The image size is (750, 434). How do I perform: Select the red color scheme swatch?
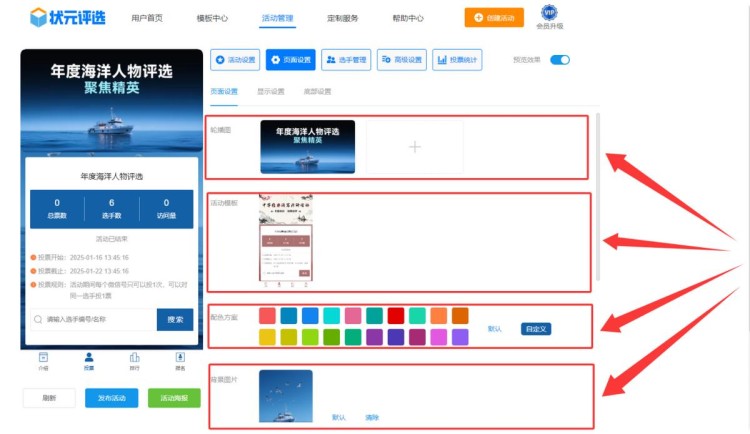(396, 316)
